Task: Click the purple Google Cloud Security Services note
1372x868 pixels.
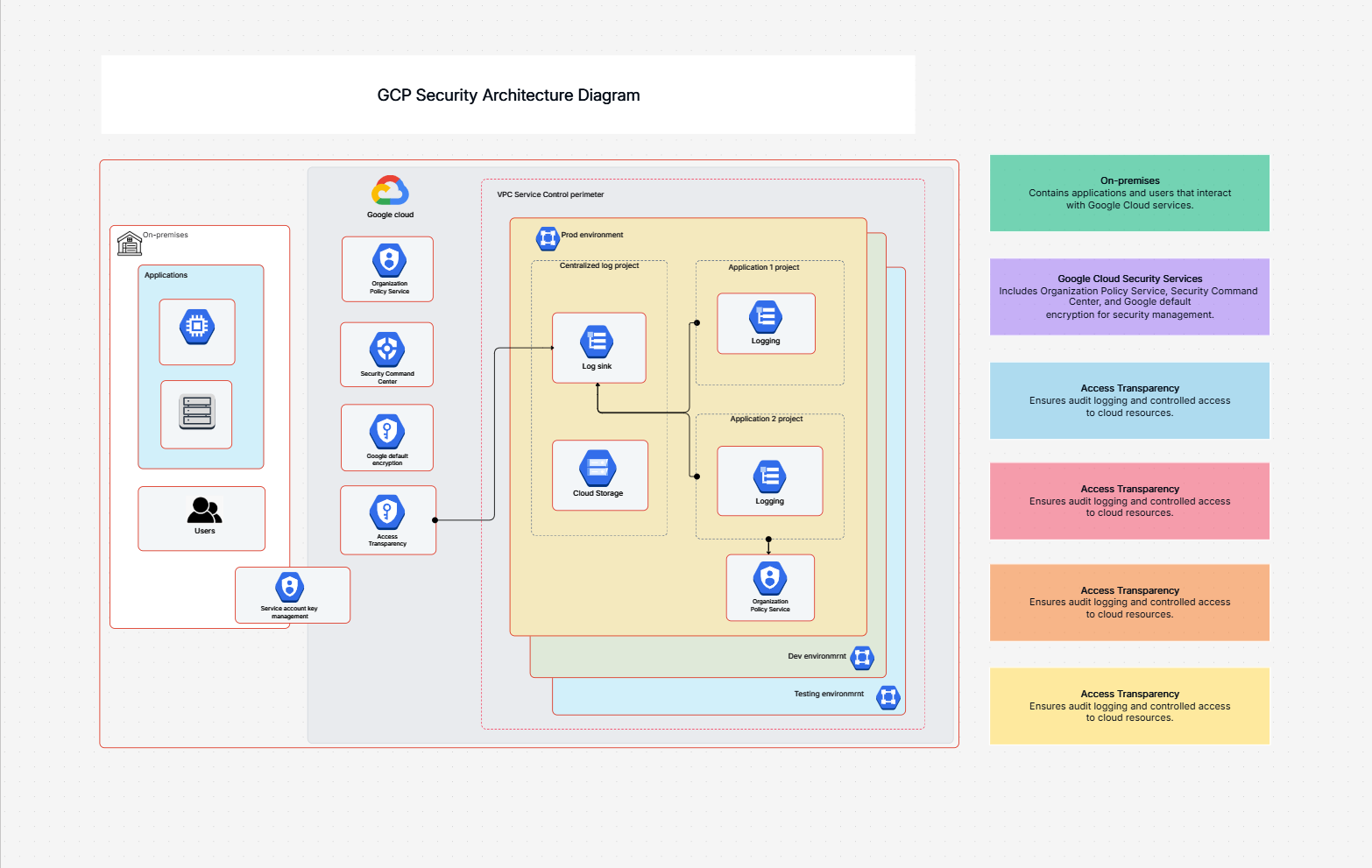Action: coord(1128,296)
